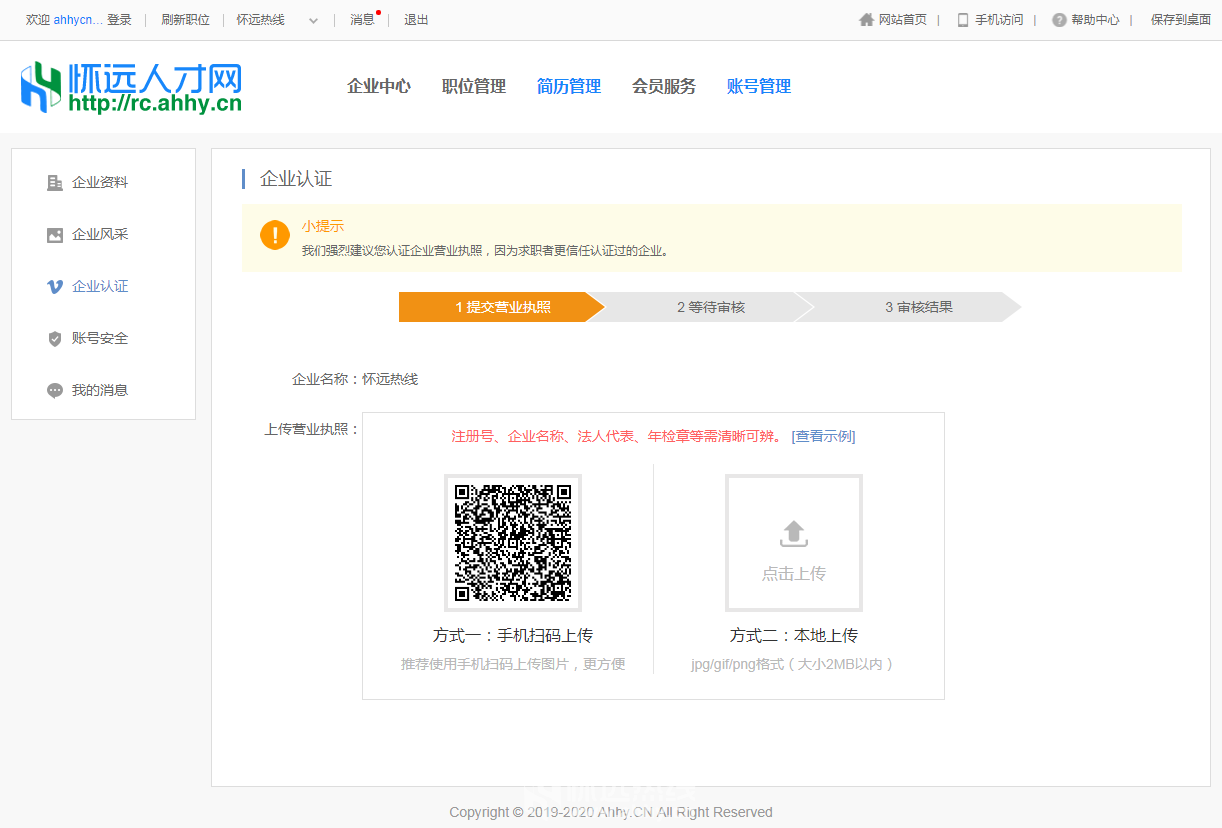
Task: Open the 企业中心 menu
Action: point(379,87)
